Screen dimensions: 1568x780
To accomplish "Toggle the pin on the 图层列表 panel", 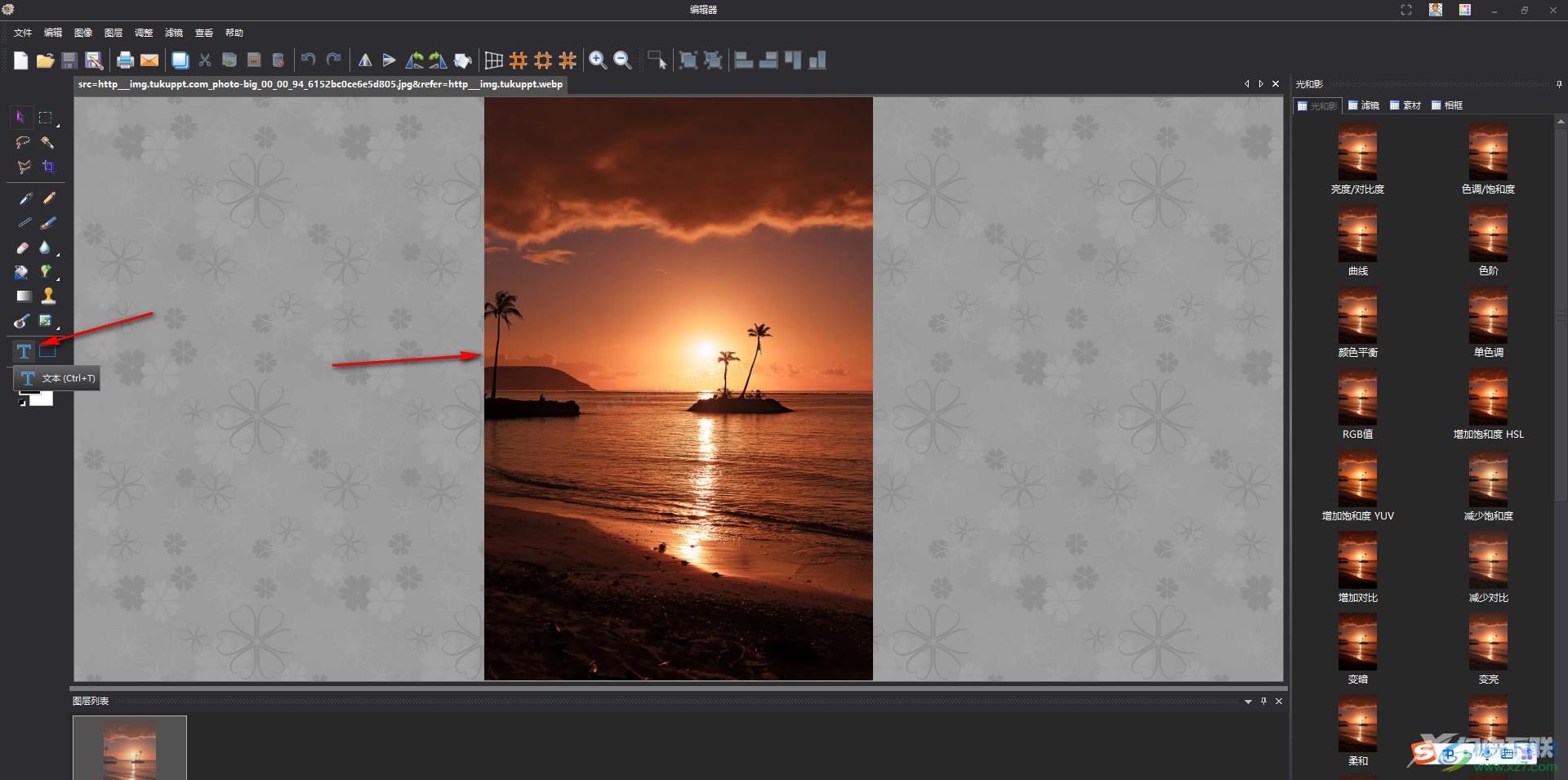I will click(x=1263, y=701).
